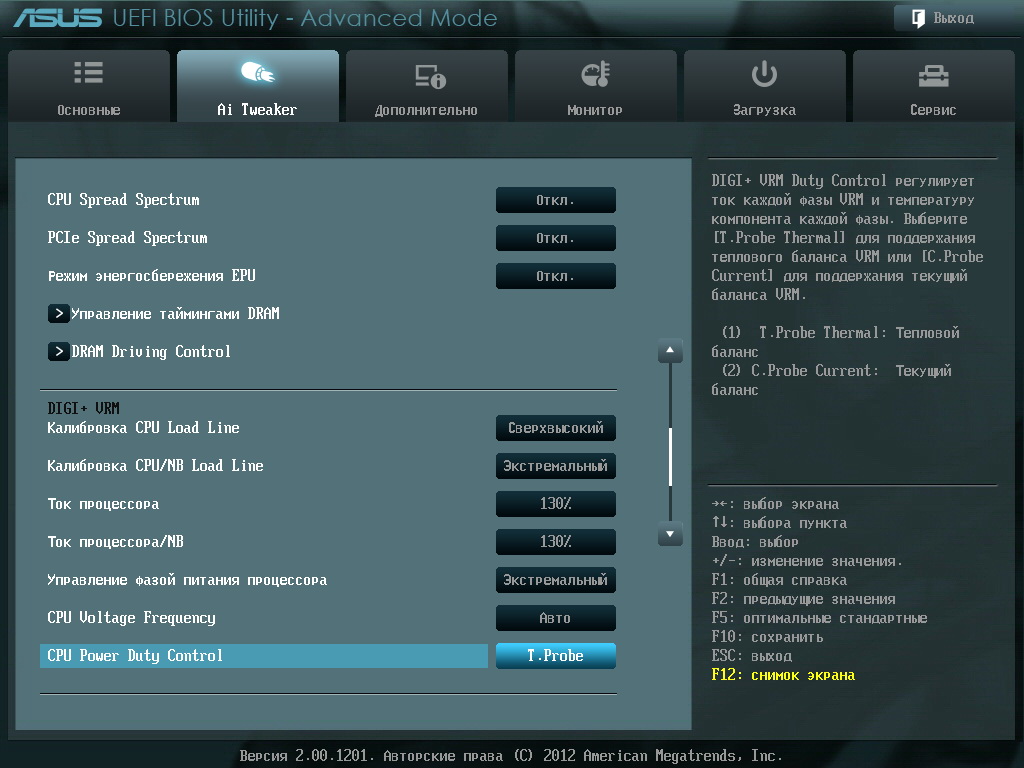Click the exit door icon beside Выход
Screen dimensions: 1024x768
pos(917,18)
